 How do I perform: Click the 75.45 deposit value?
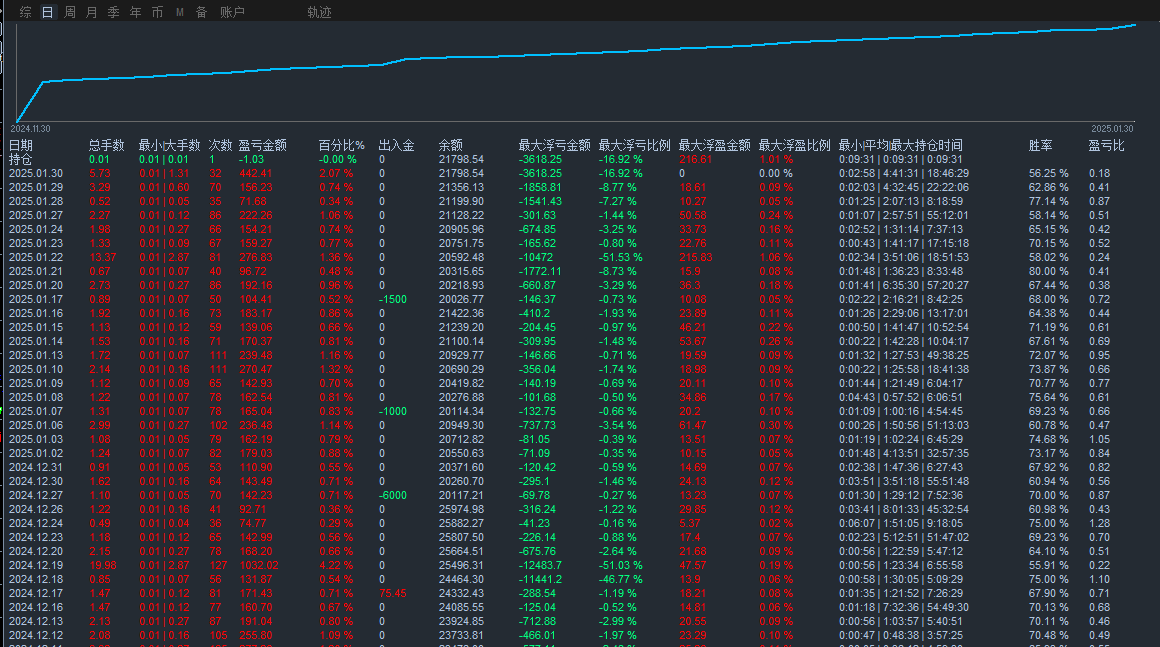[393, 593]
